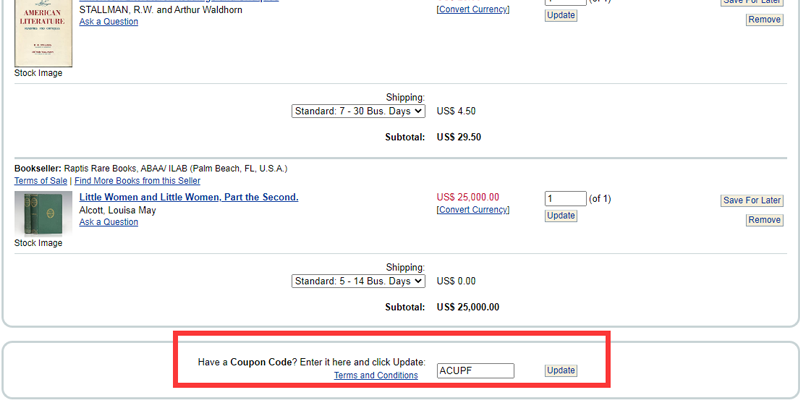Click the Little Women quantity field
Viewport: 800px width, 400px height.
(x=565, y=199)
